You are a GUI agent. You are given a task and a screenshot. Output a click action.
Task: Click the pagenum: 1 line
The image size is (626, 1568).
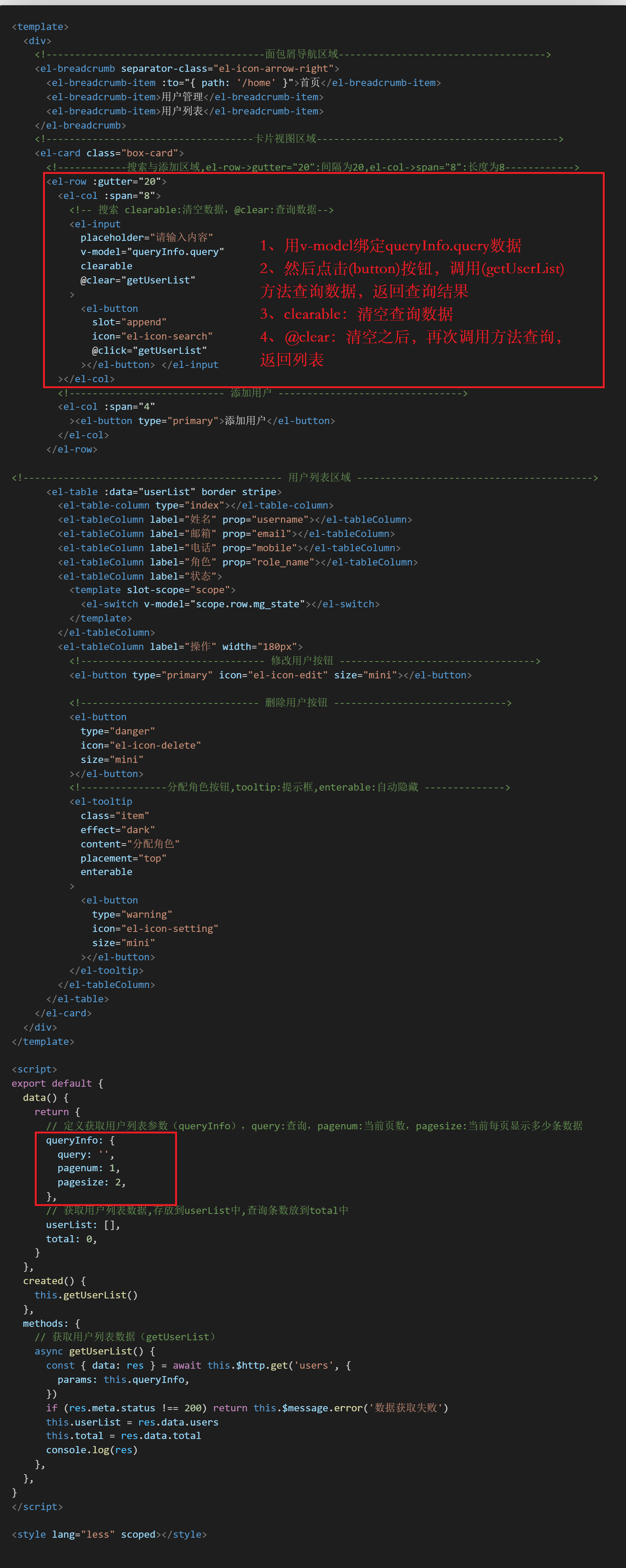[x=89, y=1169]
